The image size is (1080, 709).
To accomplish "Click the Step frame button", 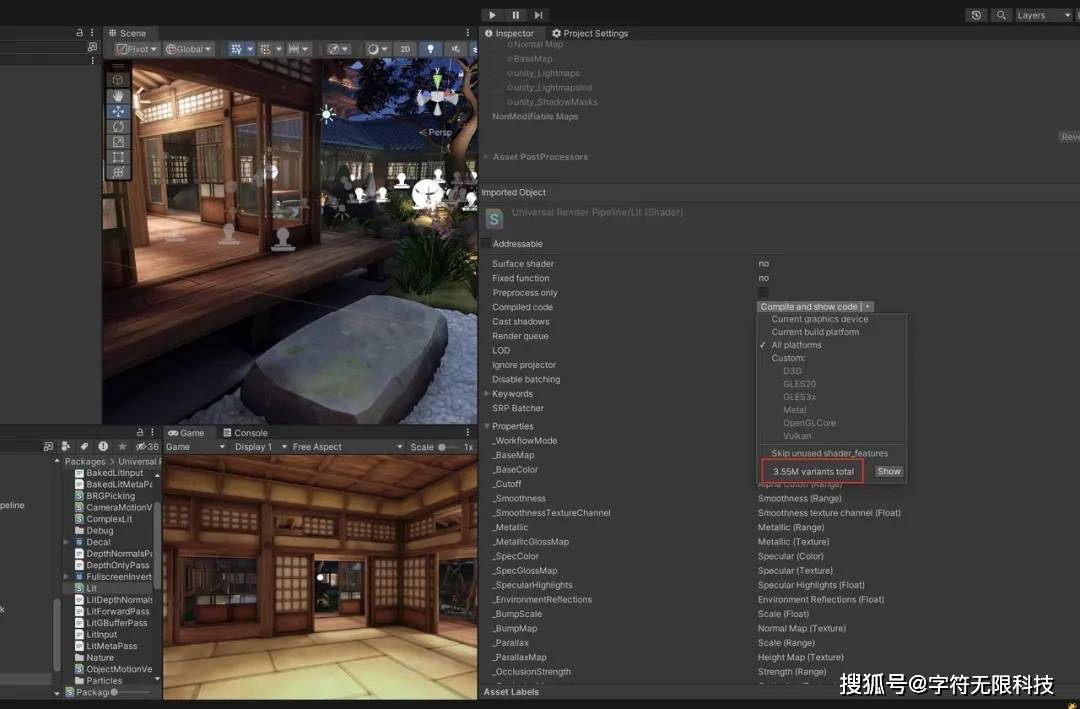I will [x=539, y=14].
